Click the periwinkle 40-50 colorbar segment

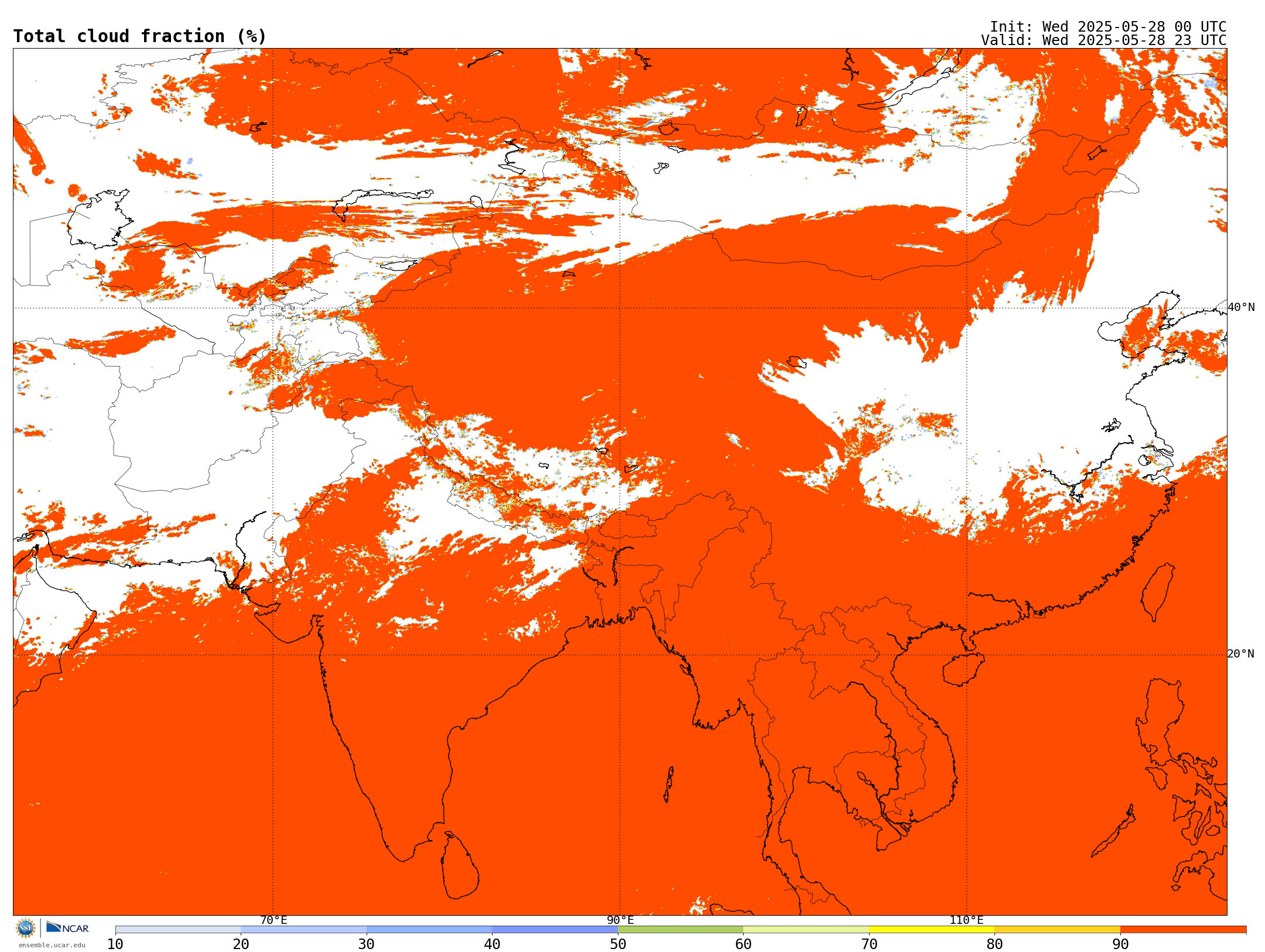[555, 930]
